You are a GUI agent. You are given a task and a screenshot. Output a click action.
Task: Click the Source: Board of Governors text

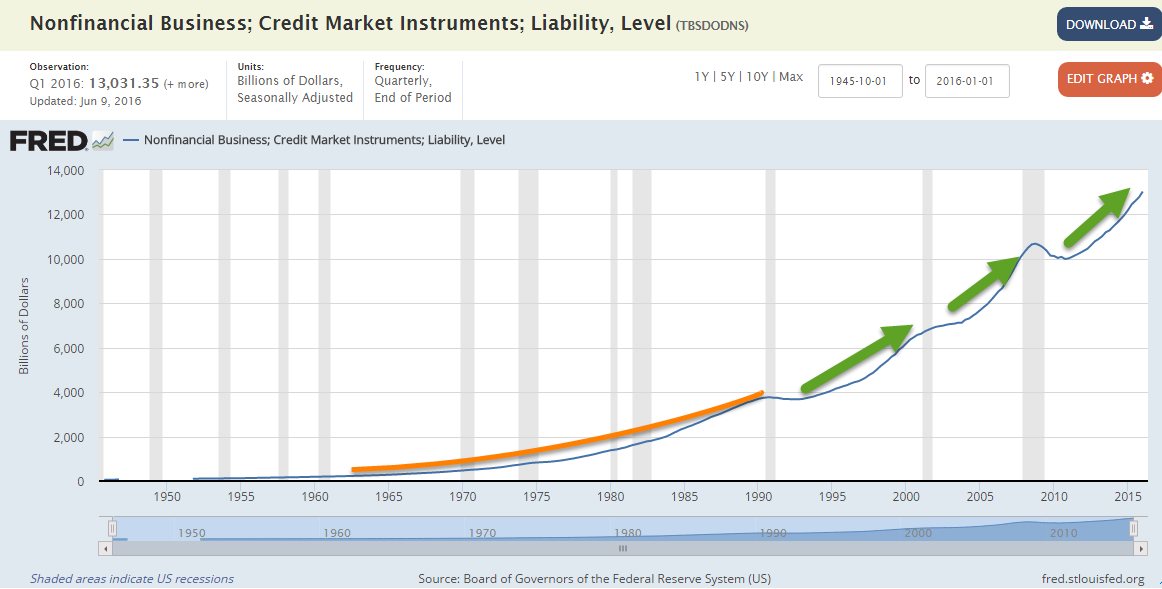click(594, 578)
